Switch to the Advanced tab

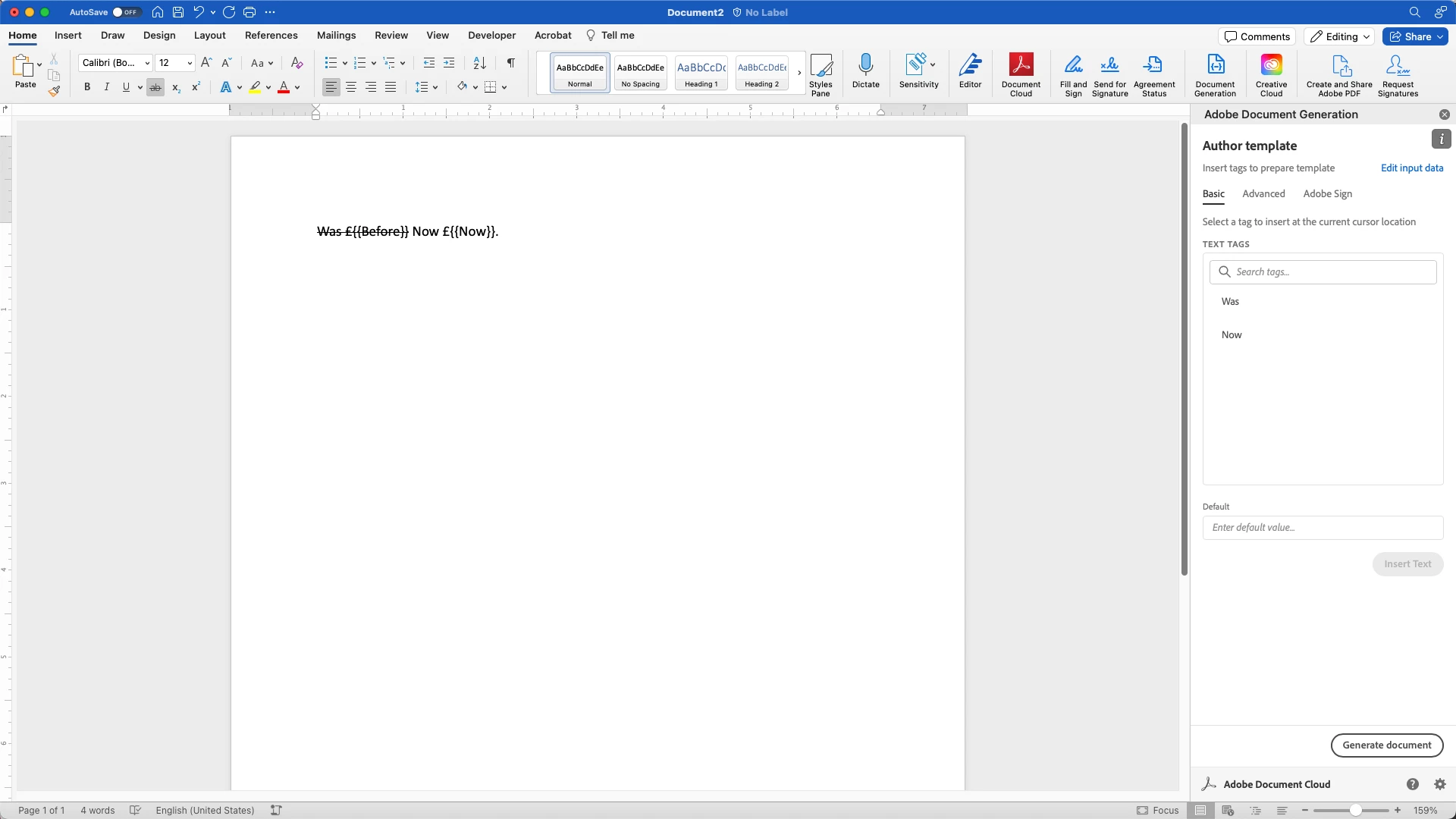tap(1263, 194)
